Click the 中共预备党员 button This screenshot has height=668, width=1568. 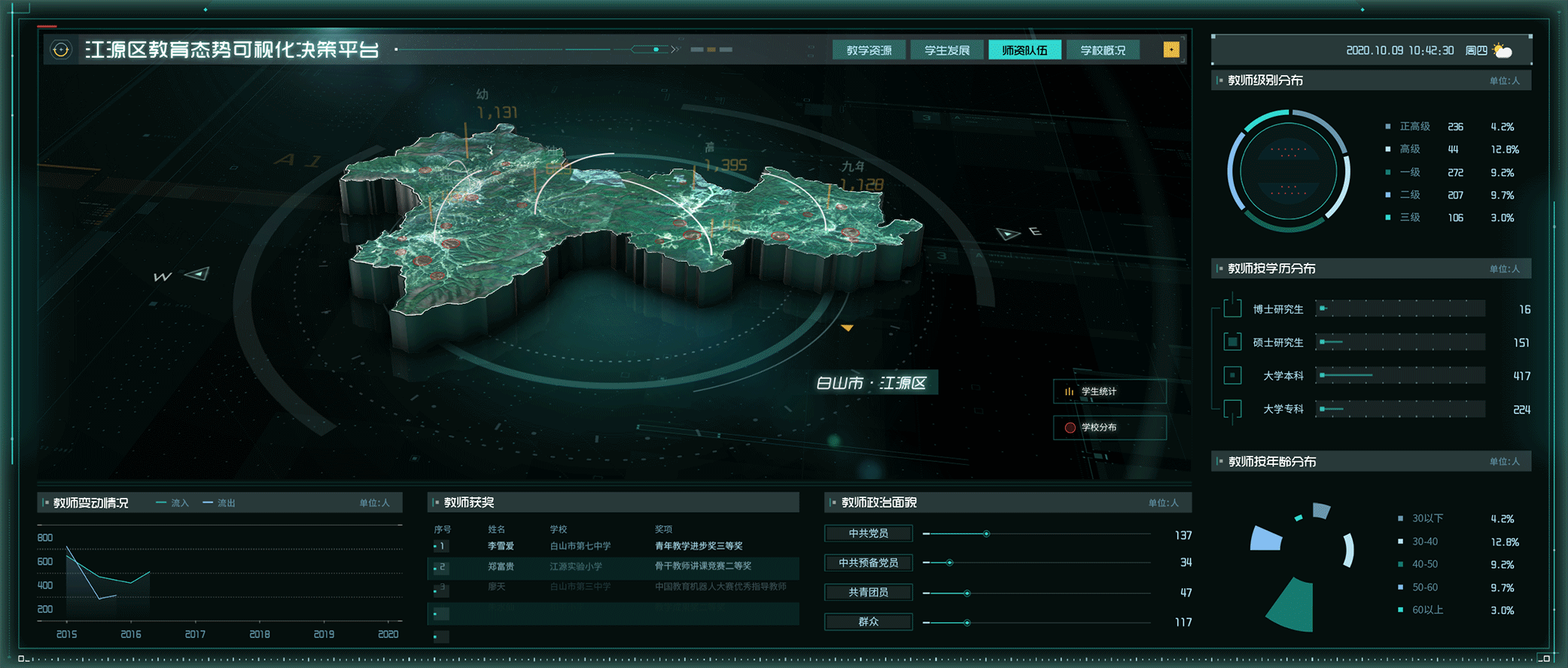869,563
